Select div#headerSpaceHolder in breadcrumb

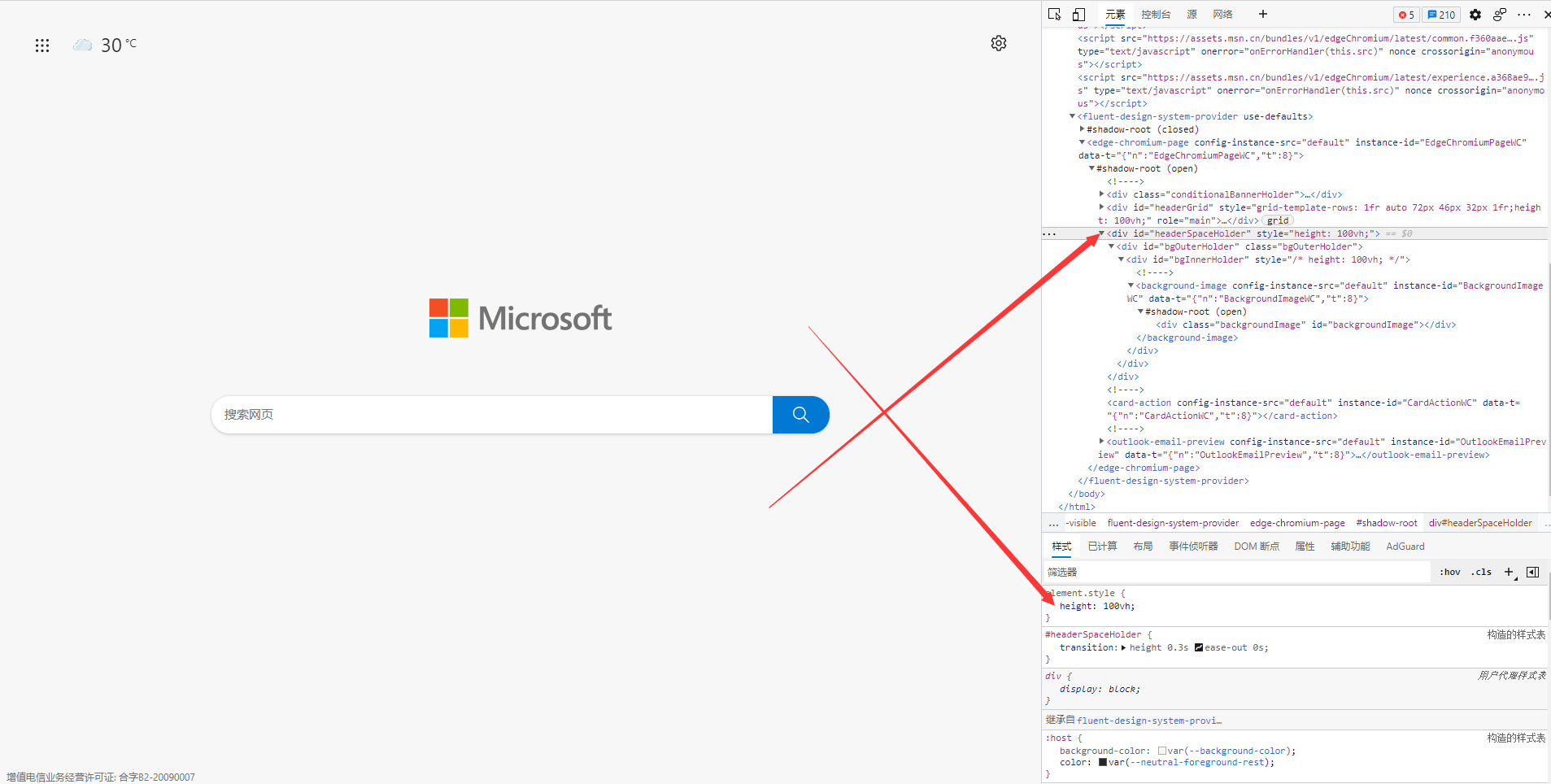1480,523
